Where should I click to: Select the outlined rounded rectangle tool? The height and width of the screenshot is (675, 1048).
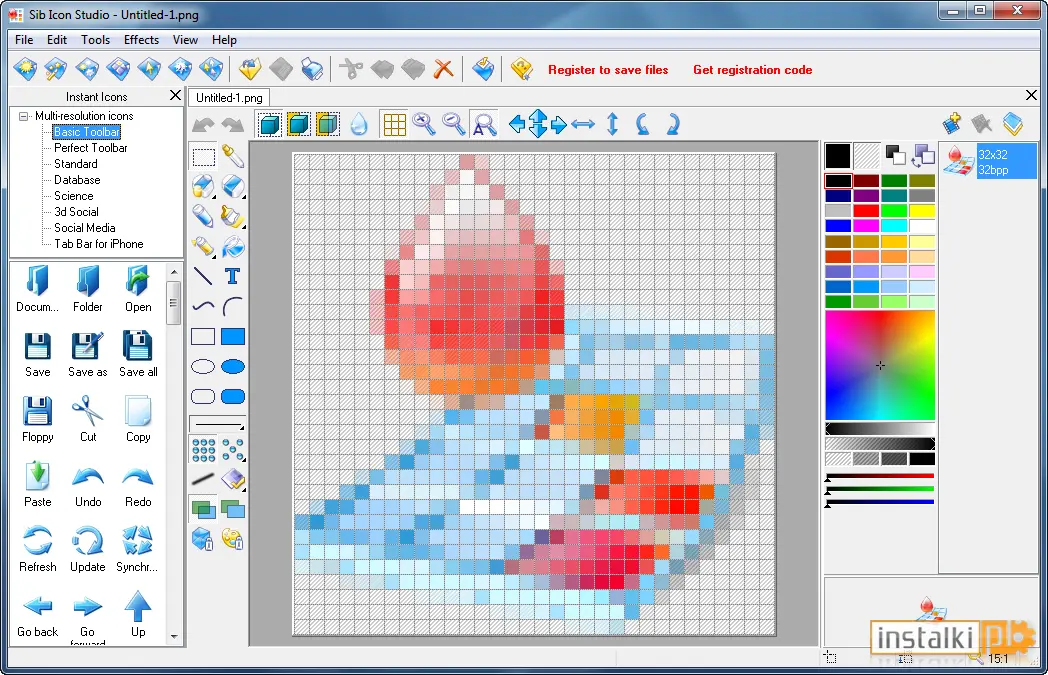coord(203,397)
